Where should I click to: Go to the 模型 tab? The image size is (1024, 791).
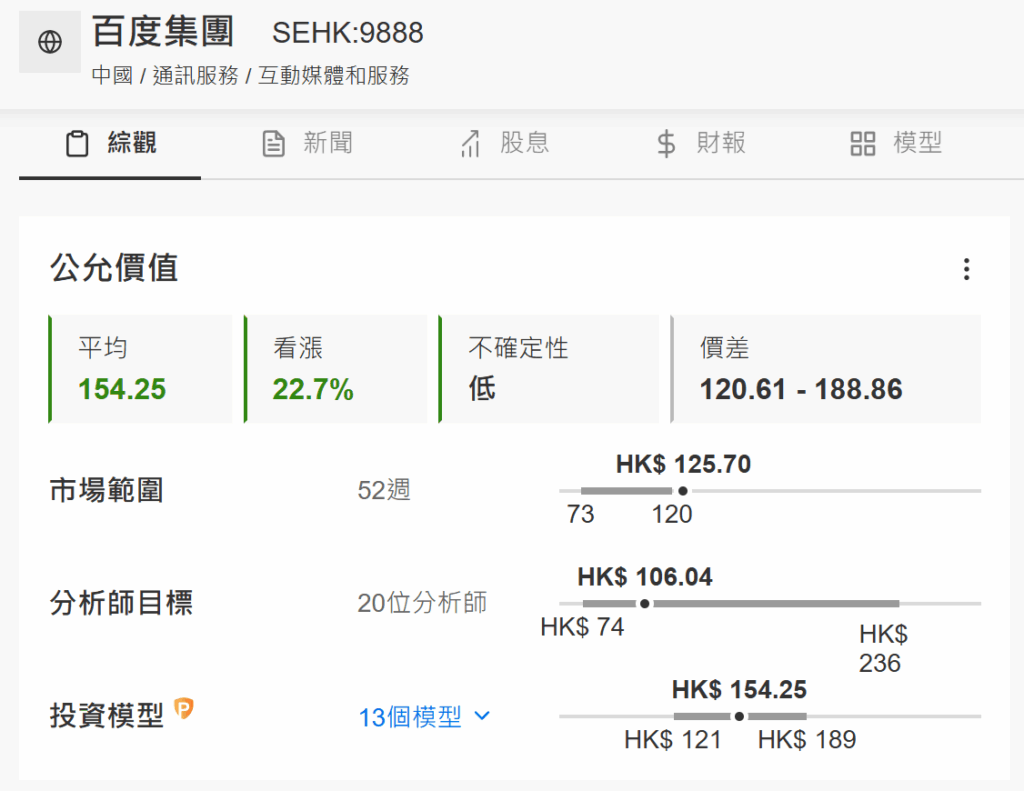tap(896, 144)
